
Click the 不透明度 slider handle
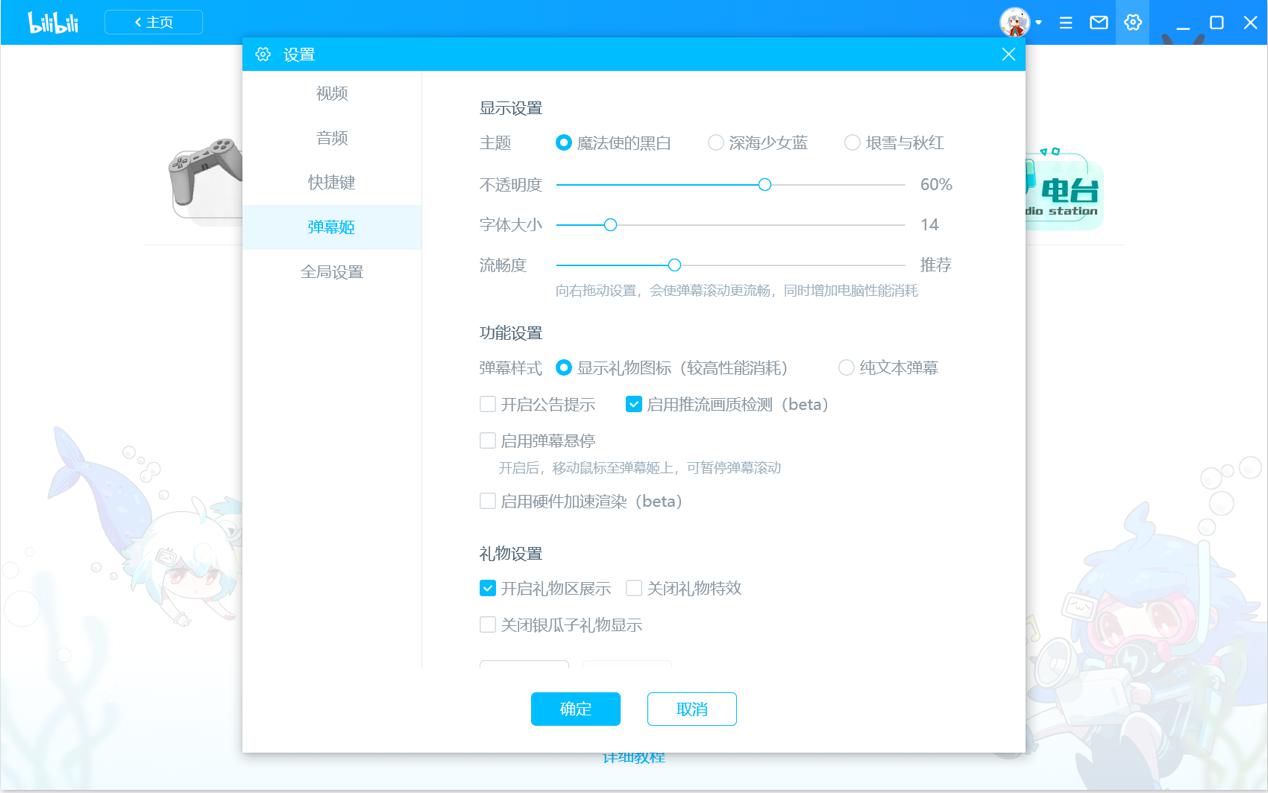[x=765, y=184]
